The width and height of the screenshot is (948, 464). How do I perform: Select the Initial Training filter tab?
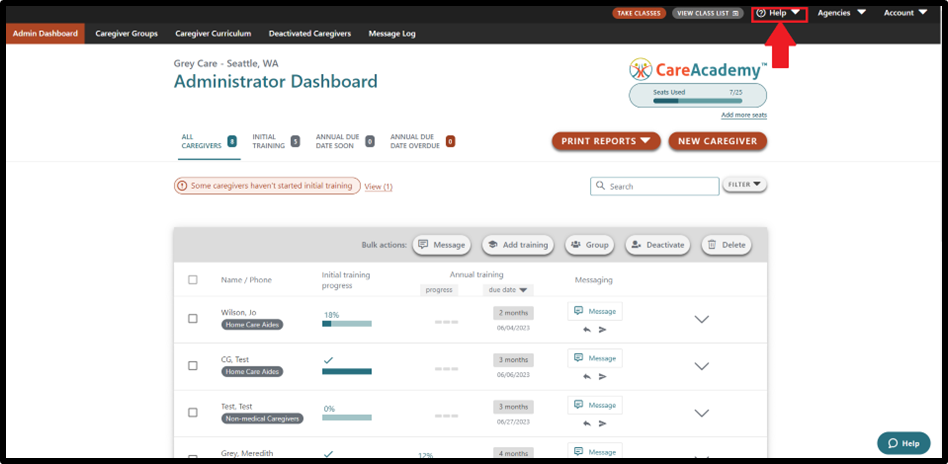click(276, 142)
